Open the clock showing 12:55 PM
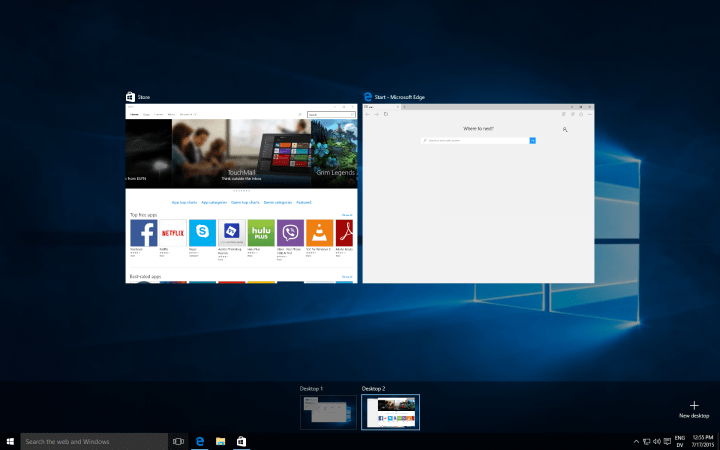The width and height of the screenshot is (720, 450). click(703, 441)
